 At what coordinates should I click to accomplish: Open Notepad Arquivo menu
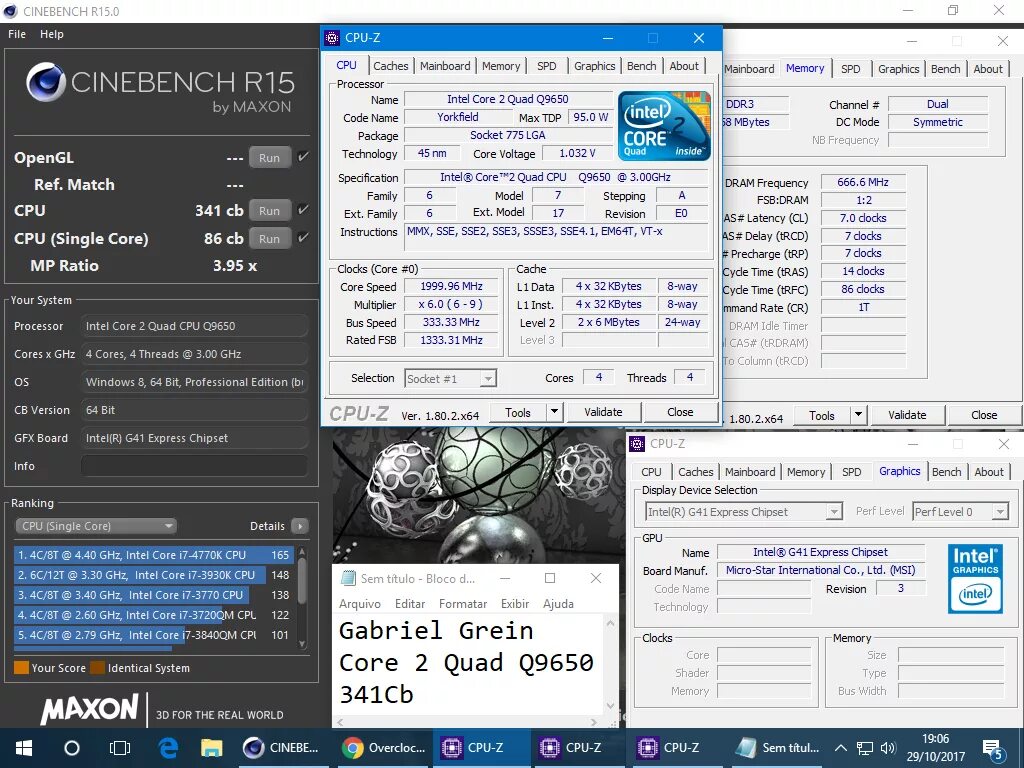pyautogui.click(x=359, y=604)
